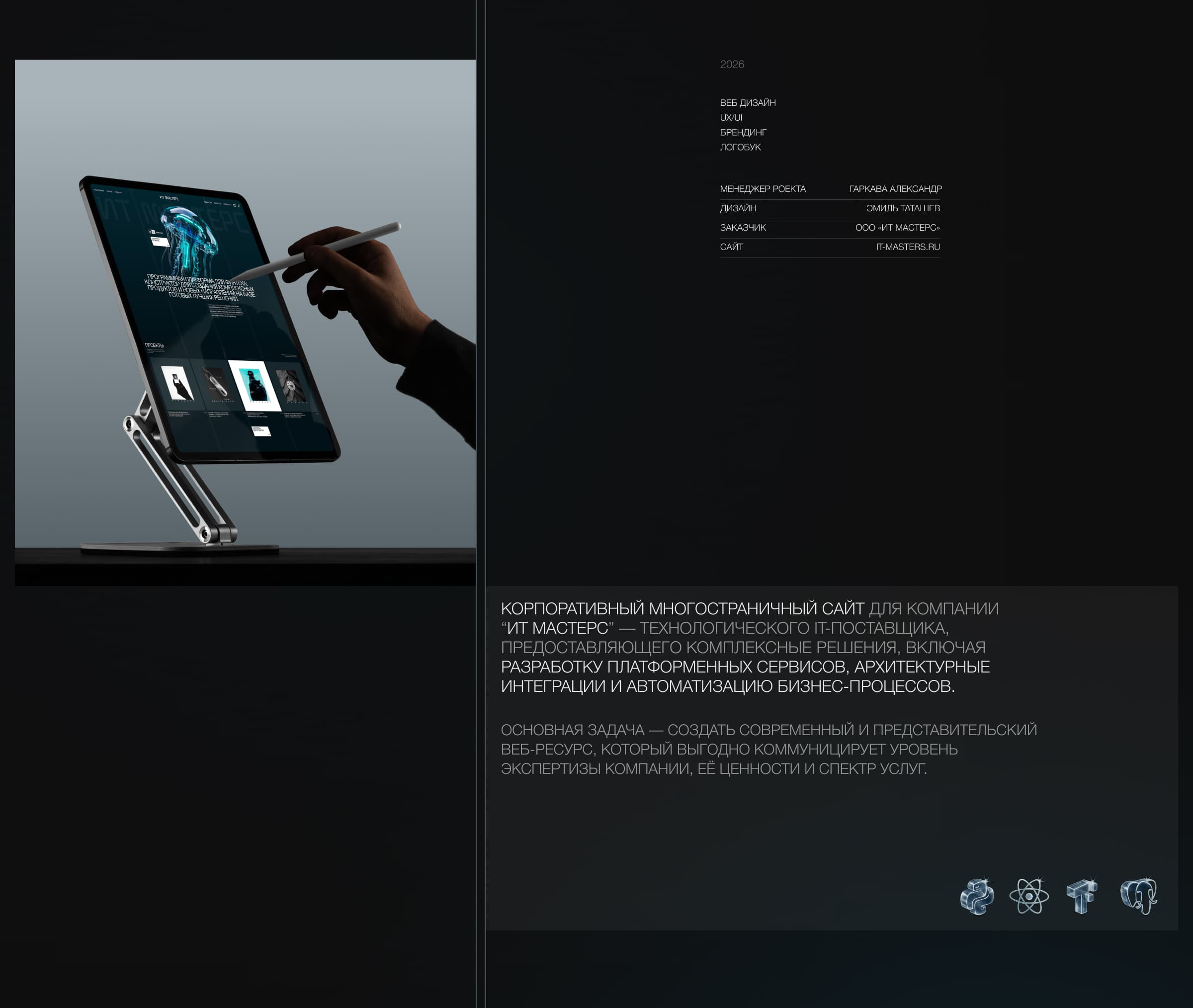Click the Python logo icon
Viewport: 1193px width, 1008px height.
[977, 896]
